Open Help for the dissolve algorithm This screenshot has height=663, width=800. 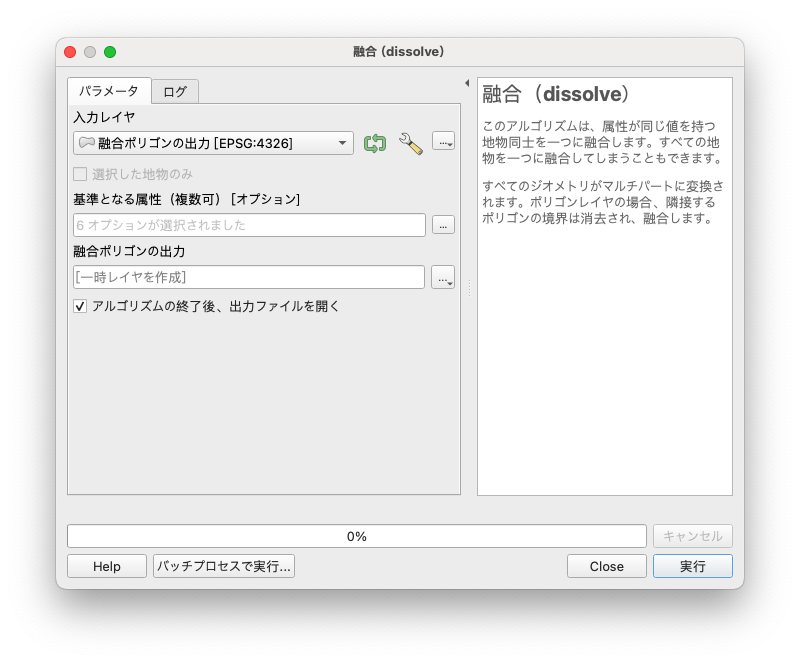(106, 566)
